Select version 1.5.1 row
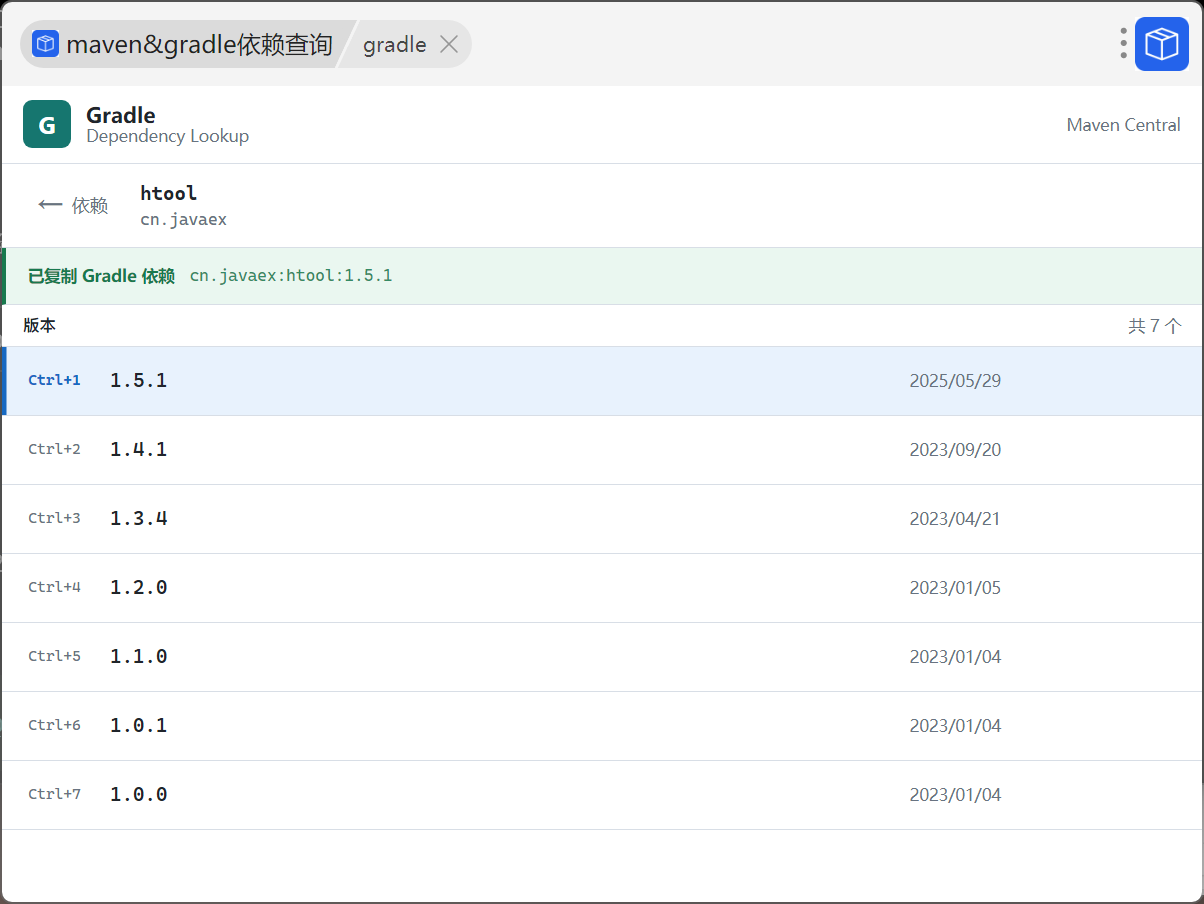The width and height of the screenshot is (1204, 904). pos(602,381)
